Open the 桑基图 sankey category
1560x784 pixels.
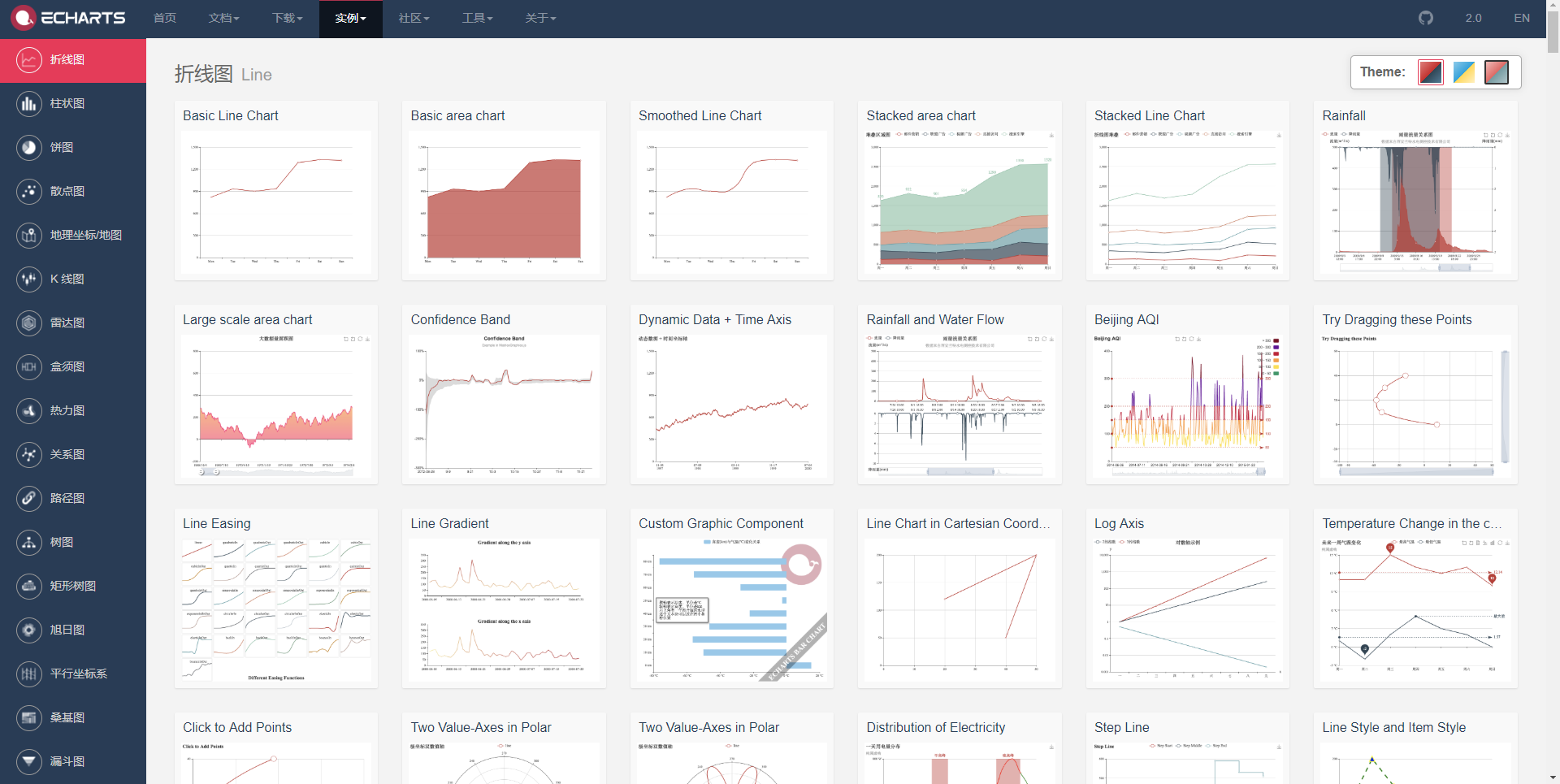(73, 718)
